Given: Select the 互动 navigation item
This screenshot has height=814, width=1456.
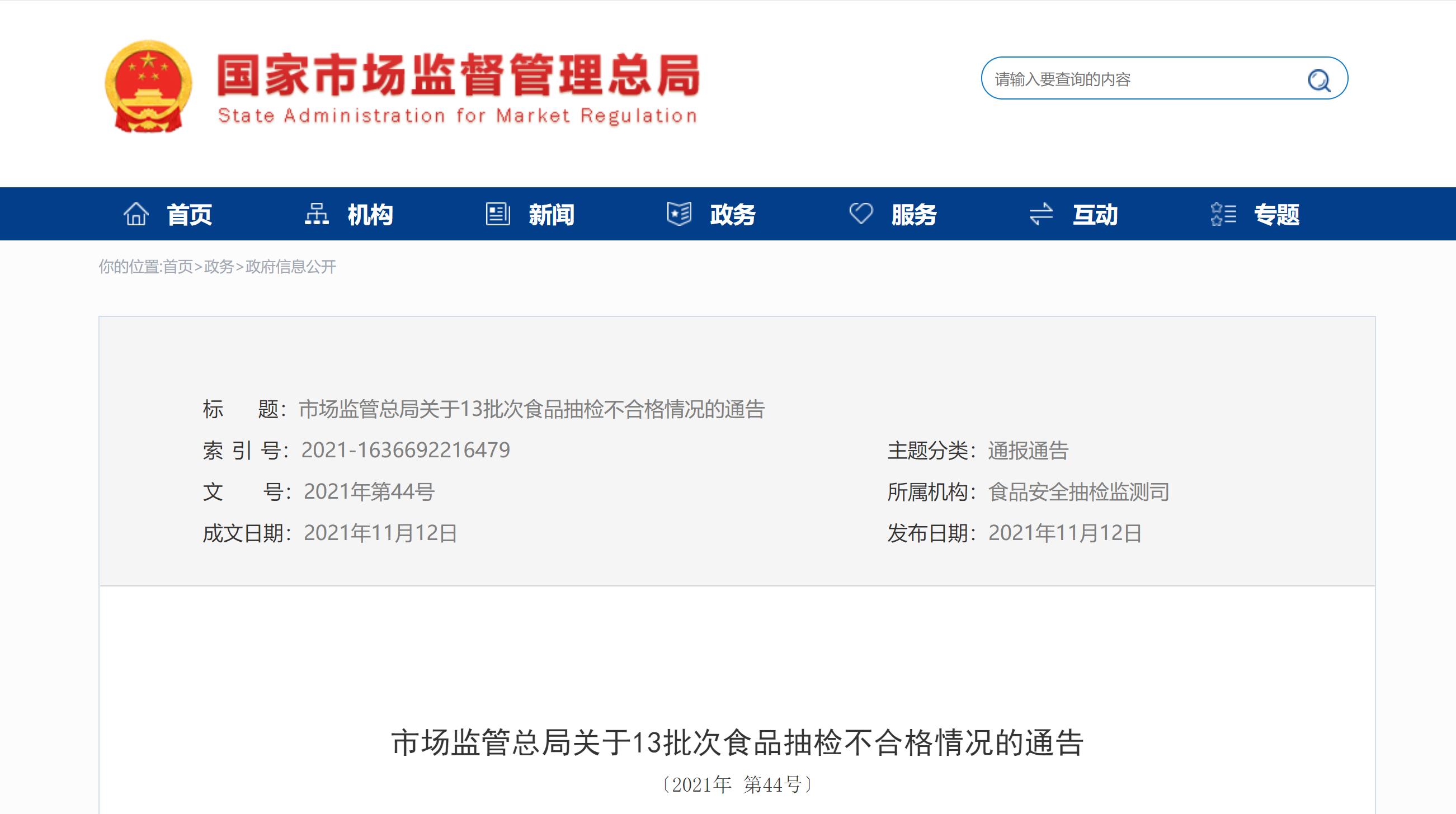Looking at the screenshot, I should (1095, 215).
